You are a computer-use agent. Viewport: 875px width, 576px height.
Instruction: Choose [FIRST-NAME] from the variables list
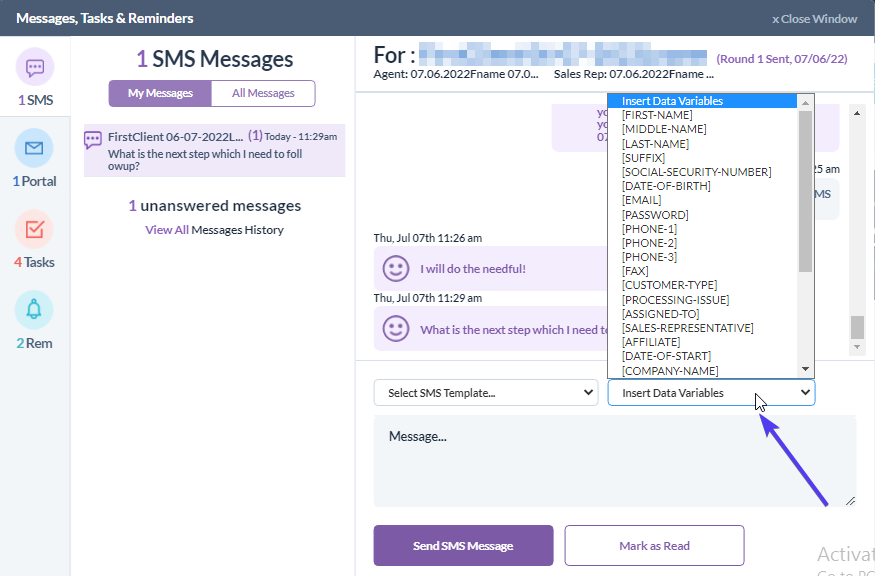pos(657,115)
